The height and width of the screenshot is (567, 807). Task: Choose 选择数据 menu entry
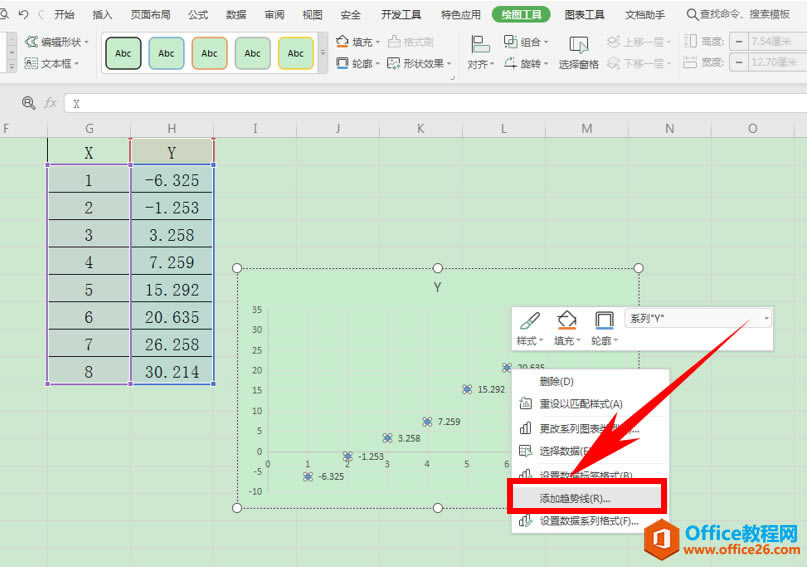[590, 451]
